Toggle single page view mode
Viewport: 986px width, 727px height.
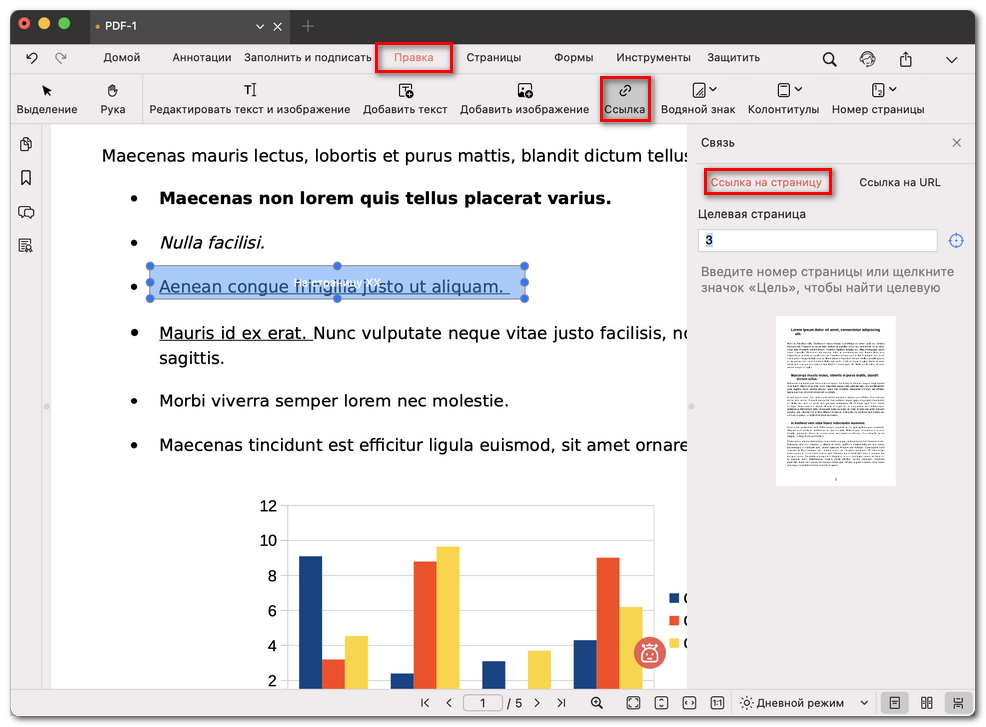point(895,703)
